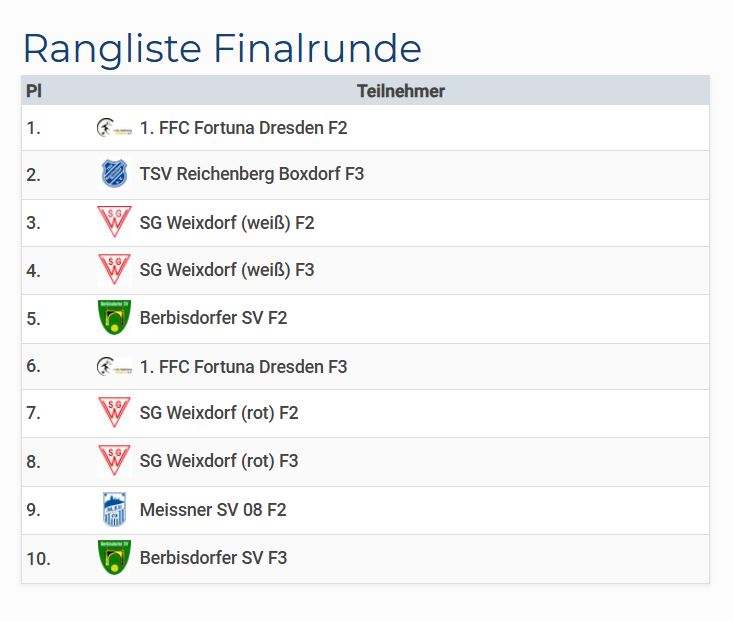Select SG Weixdorf (rot) F3 team name
The image size is (733, 622).
click(x=219, y=461)
